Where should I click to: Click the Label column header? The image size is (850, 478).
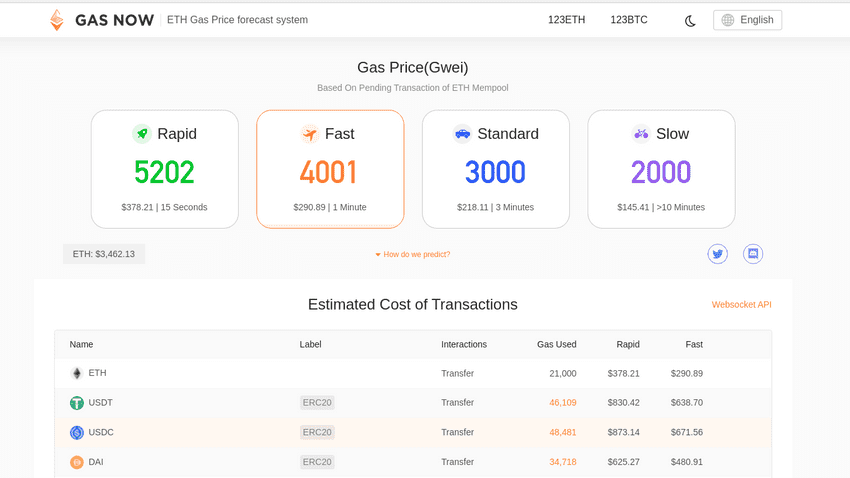tap(311, 344)
